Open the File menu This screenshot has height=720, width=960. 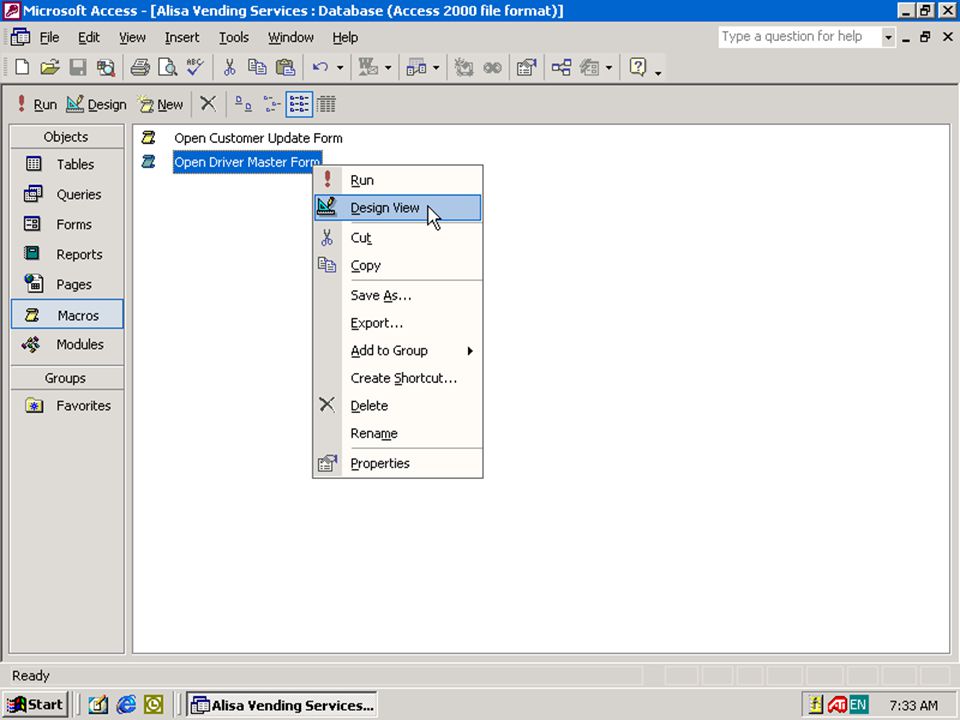(x=49, y=38)
